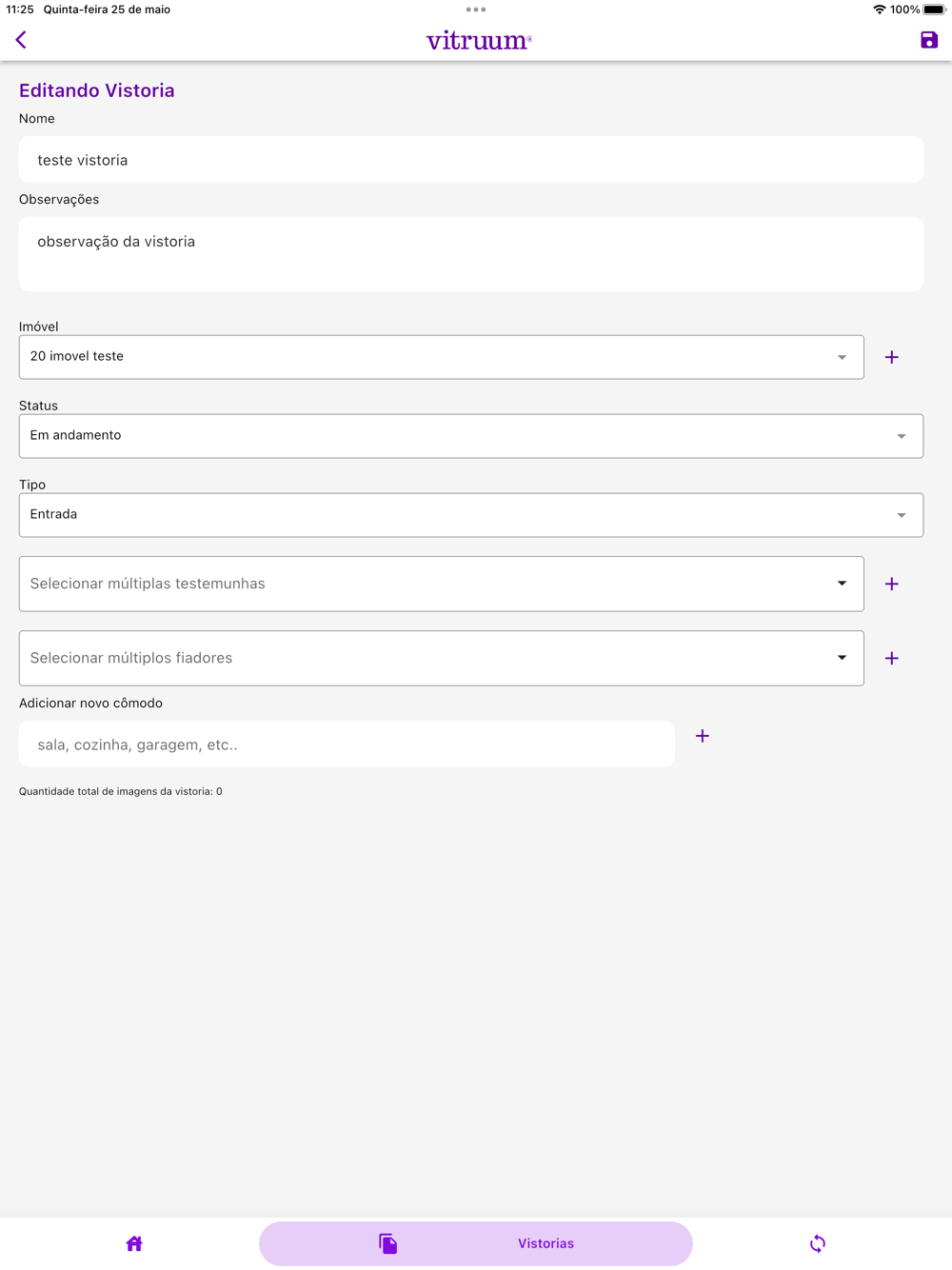Select the Vistorias tab
This screenshot has width=952, height=1270.
coord(545,1243)
